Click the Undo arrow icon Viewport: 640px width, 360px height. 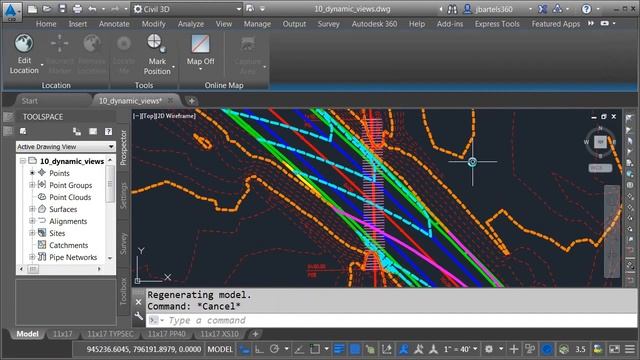[92, 9]
